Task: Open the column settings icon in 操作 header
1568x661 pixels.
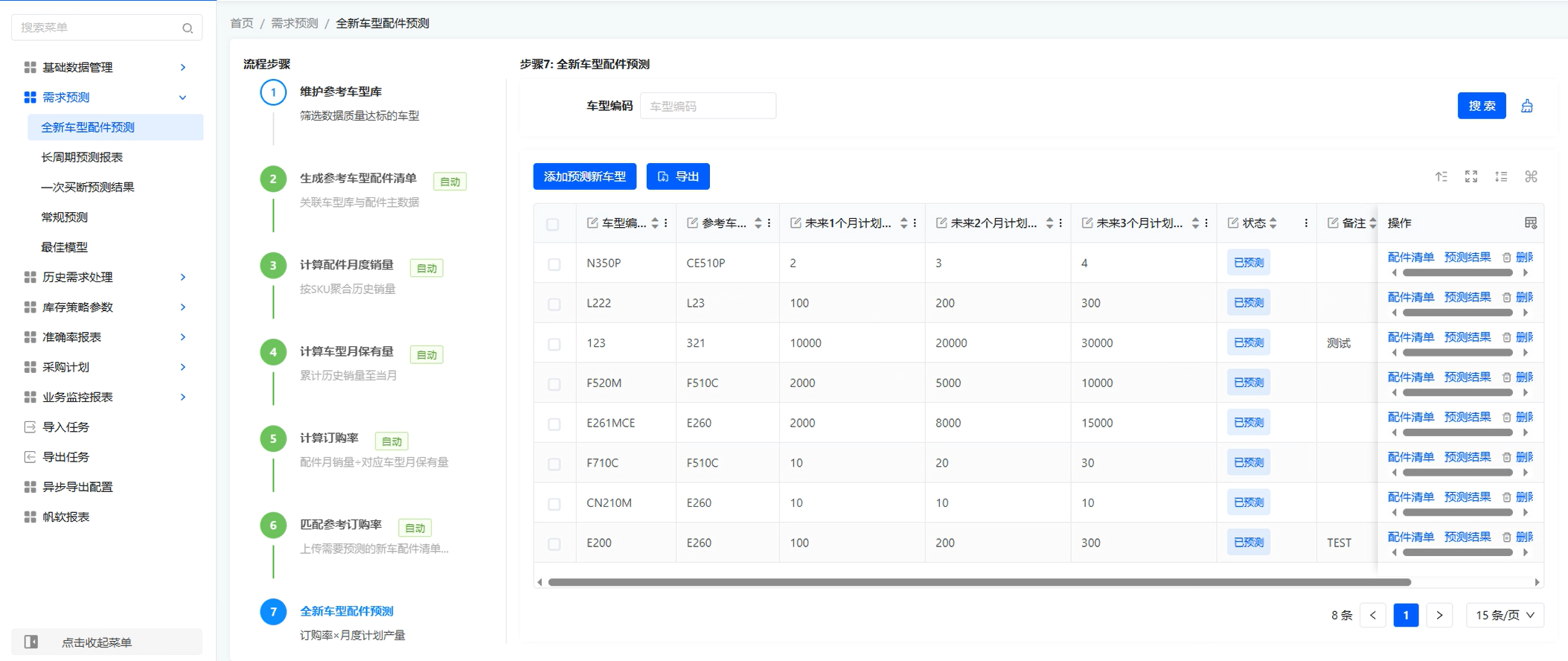Action: (1530, 223)
